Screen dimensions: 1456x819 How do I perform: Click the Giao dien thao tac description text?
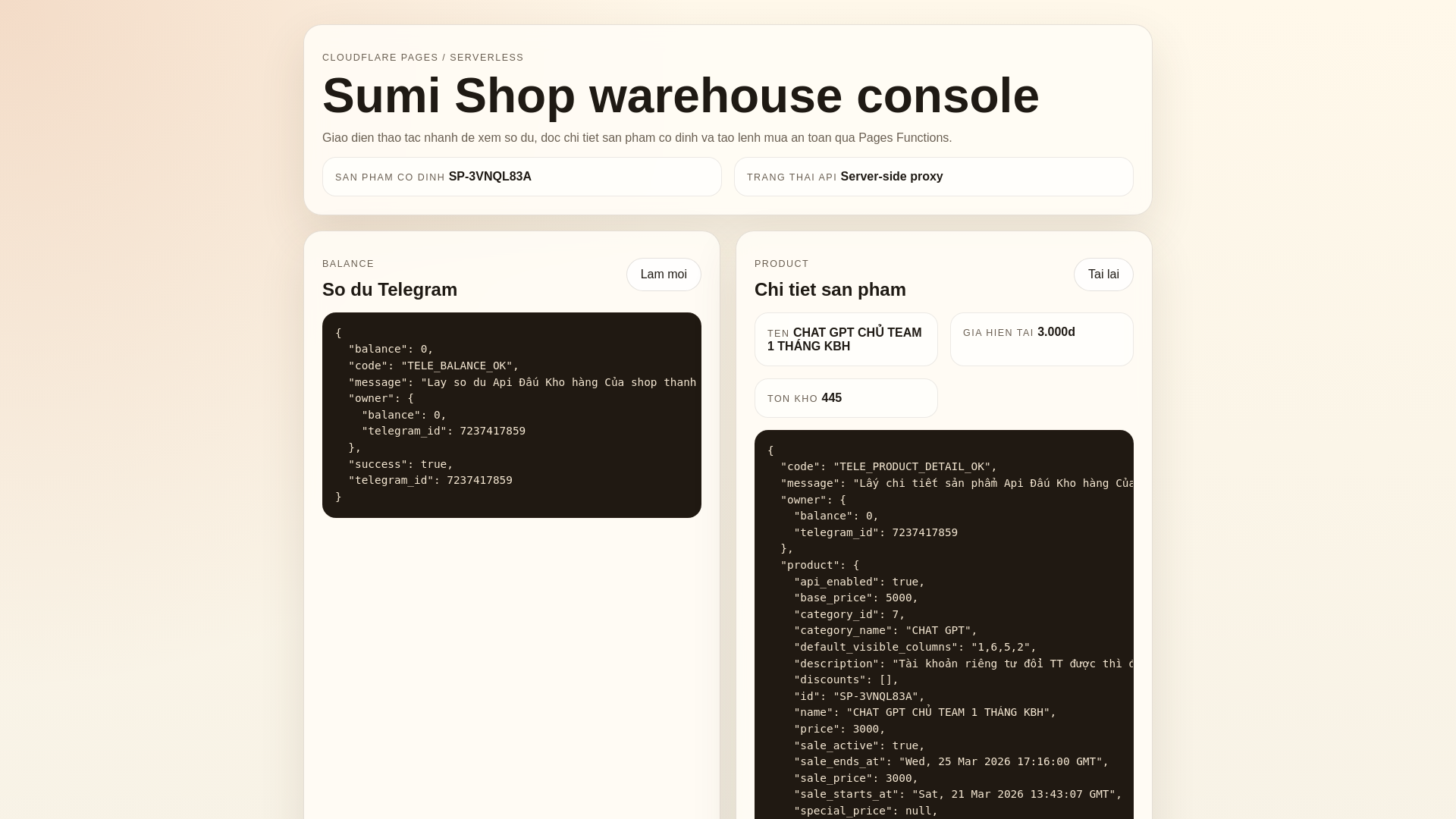click(637, 137)
